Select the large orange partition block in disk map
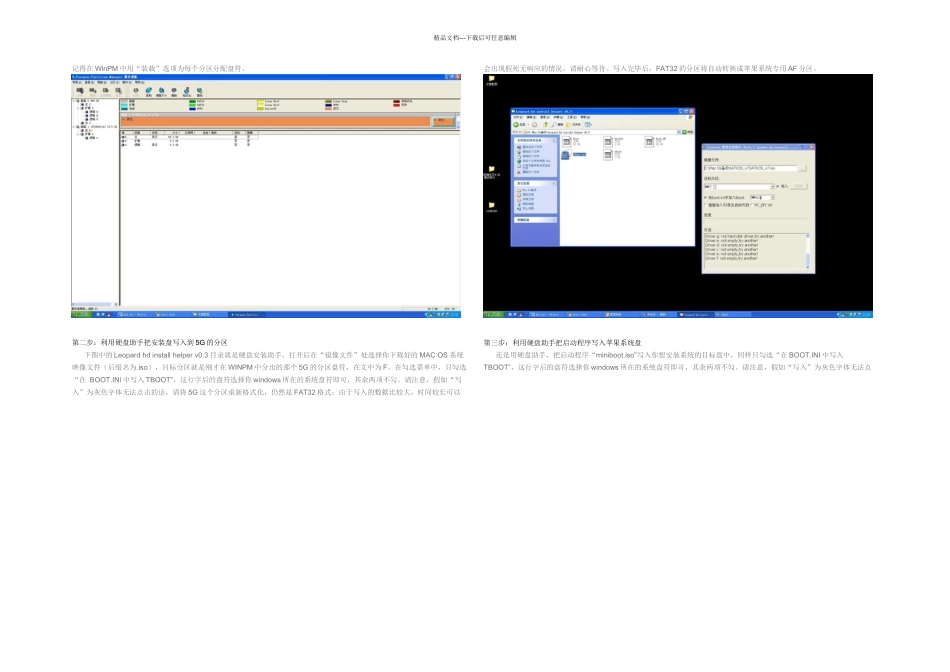This screenshot has width=950, height=672. pos(275,121)
